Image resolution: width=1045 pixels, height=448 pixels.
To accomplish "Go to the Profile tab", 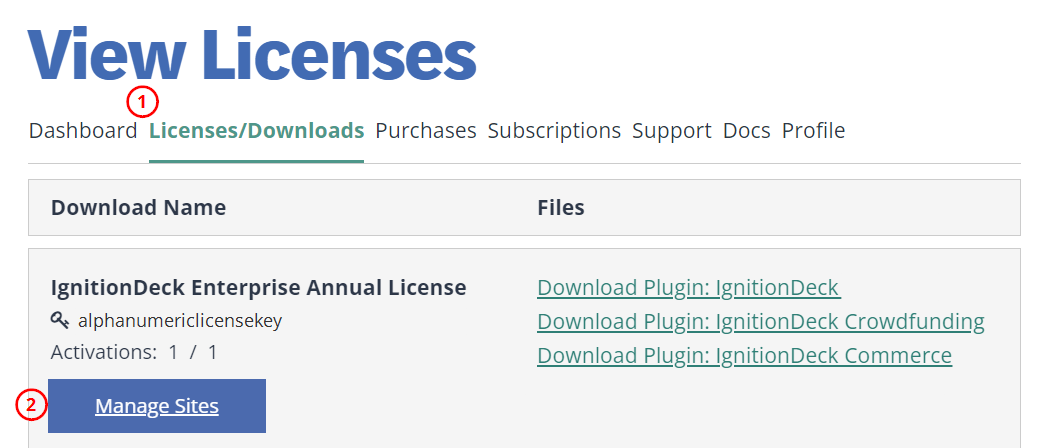I will (813, 131).
